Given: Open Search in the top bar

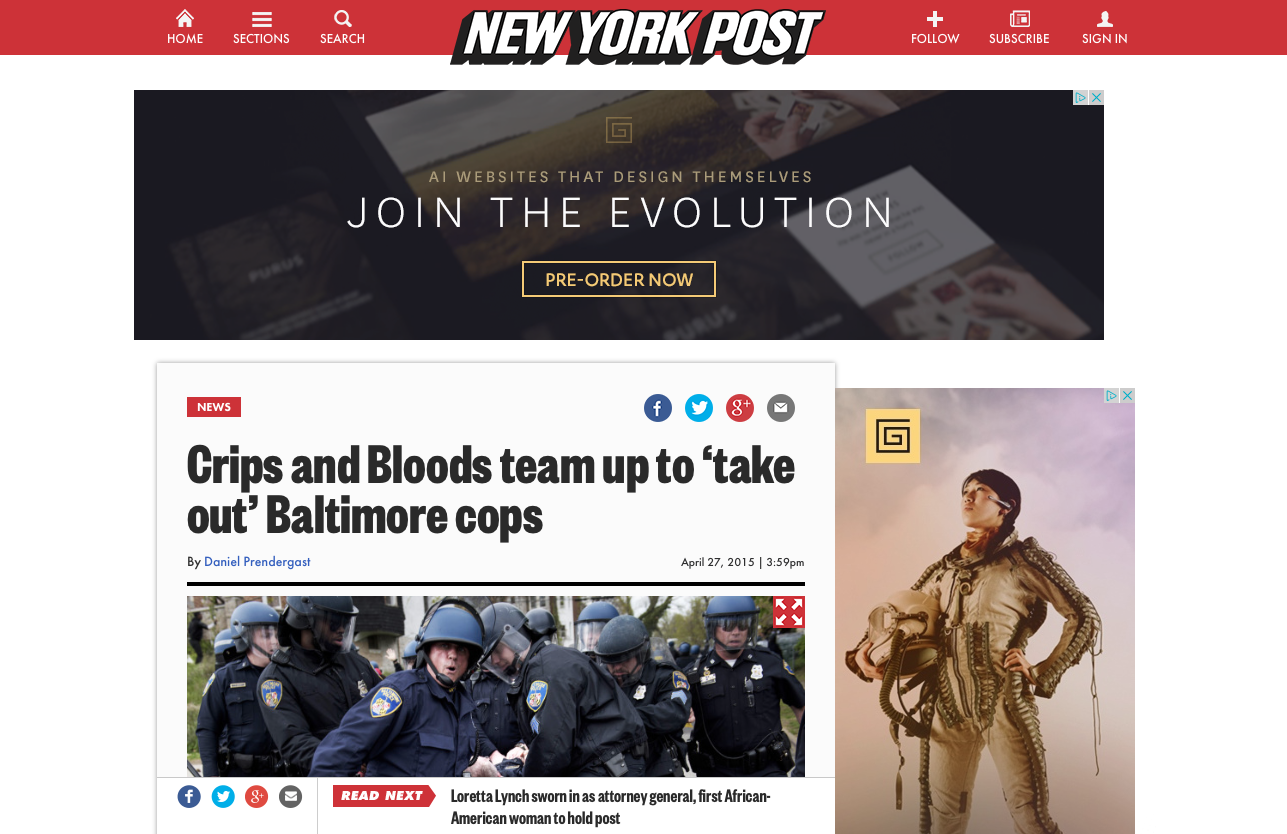Looking at the screenshot, I should point(342,27).
